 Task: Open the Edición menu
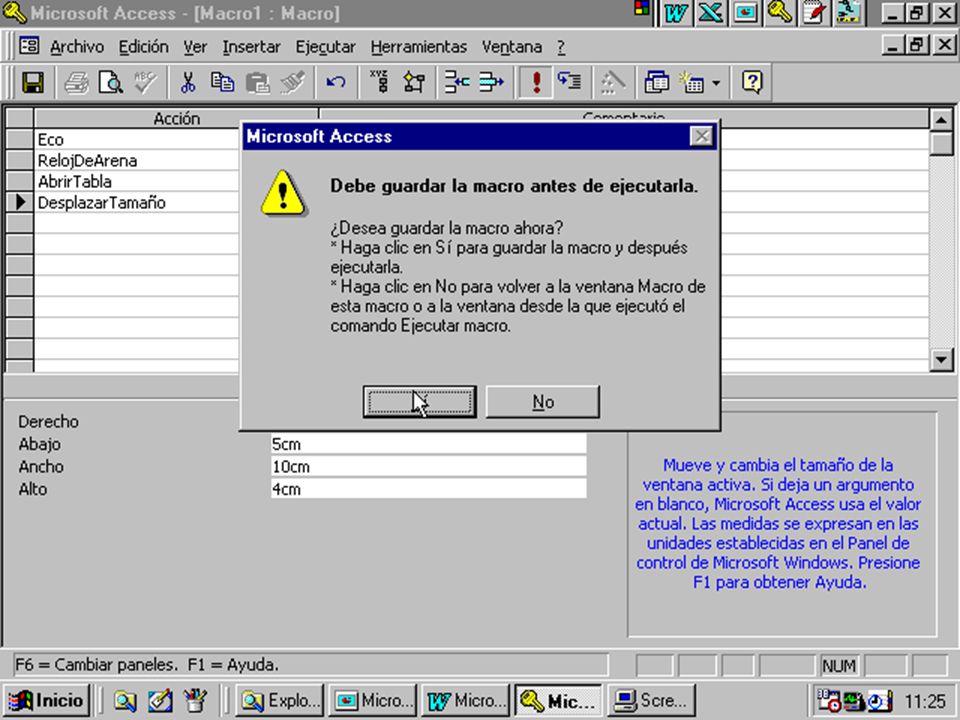point(143,47)
